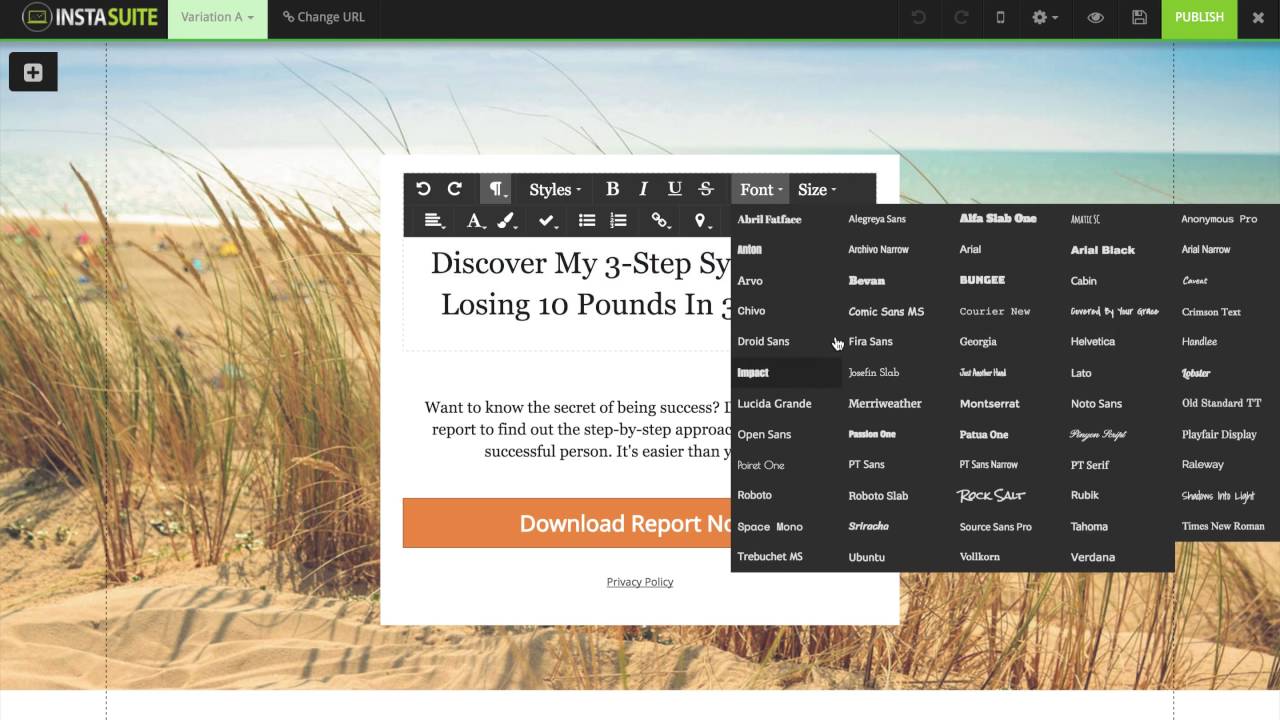Pick the Lato font
The image size is (1280, 720).
pos(1080,372)
